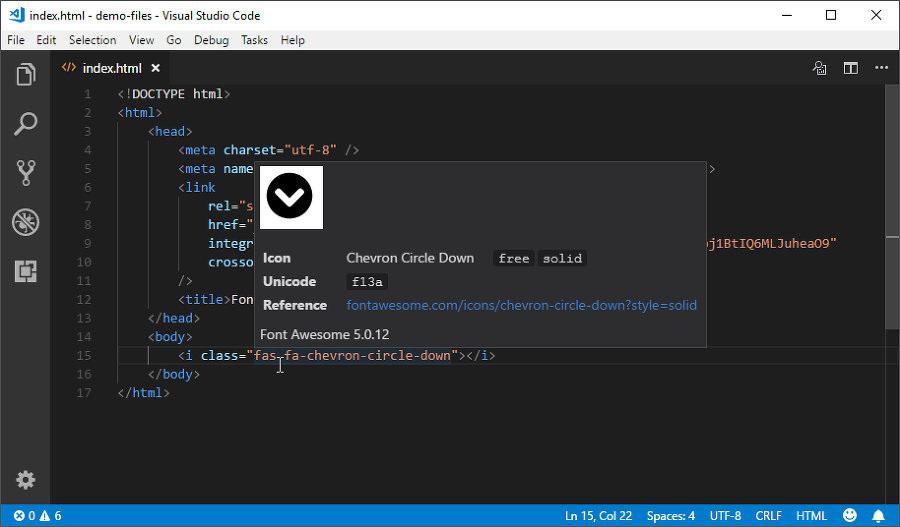This screenshot has width=900, height=527.
Task: Open the Explorer view in activity bar
Action: tap(25, 75)
